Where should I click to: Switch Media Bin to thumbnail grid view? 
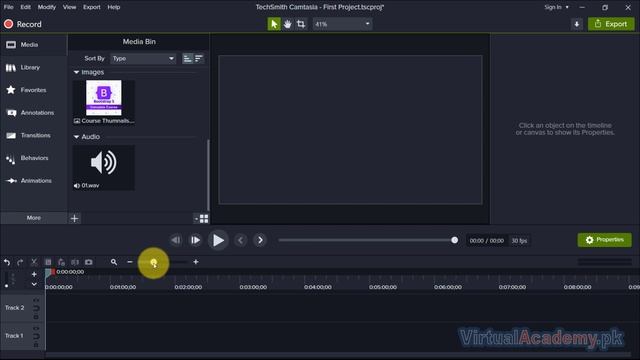point(204,219)
